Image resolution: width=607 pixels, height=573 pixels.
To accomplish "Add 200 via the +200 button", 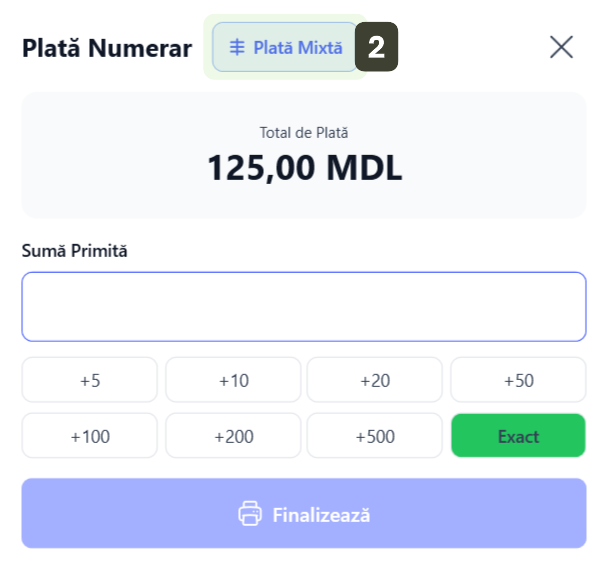I will (x=233, y=436).
